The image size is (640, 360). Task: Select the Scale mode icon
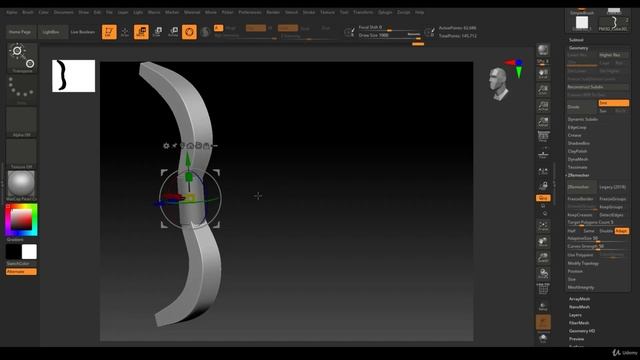157,32
